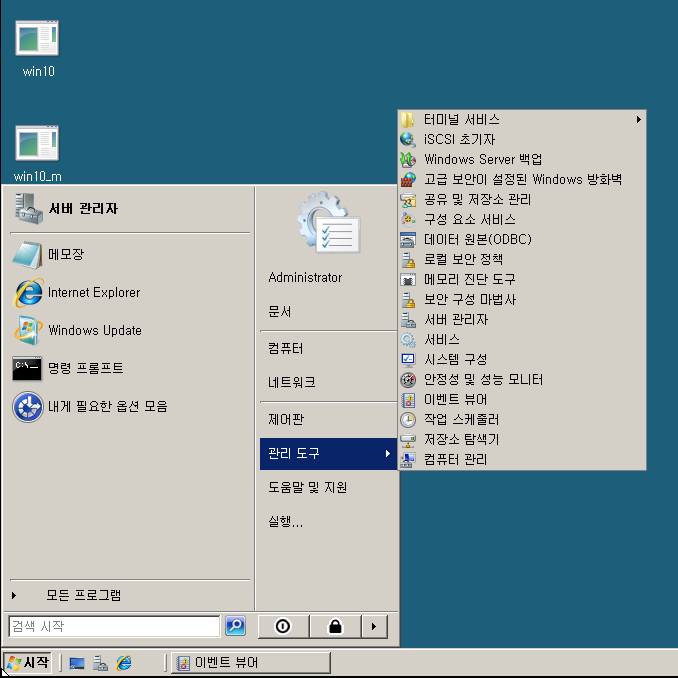Click the 안정성 및 성능 모니터 gauge icon
678x678 pixels.
[x=408, y=379]
